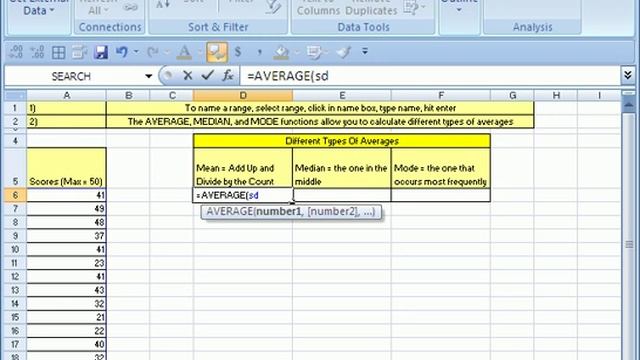
Task: Select column H header
Action: [x=556, y=96]
